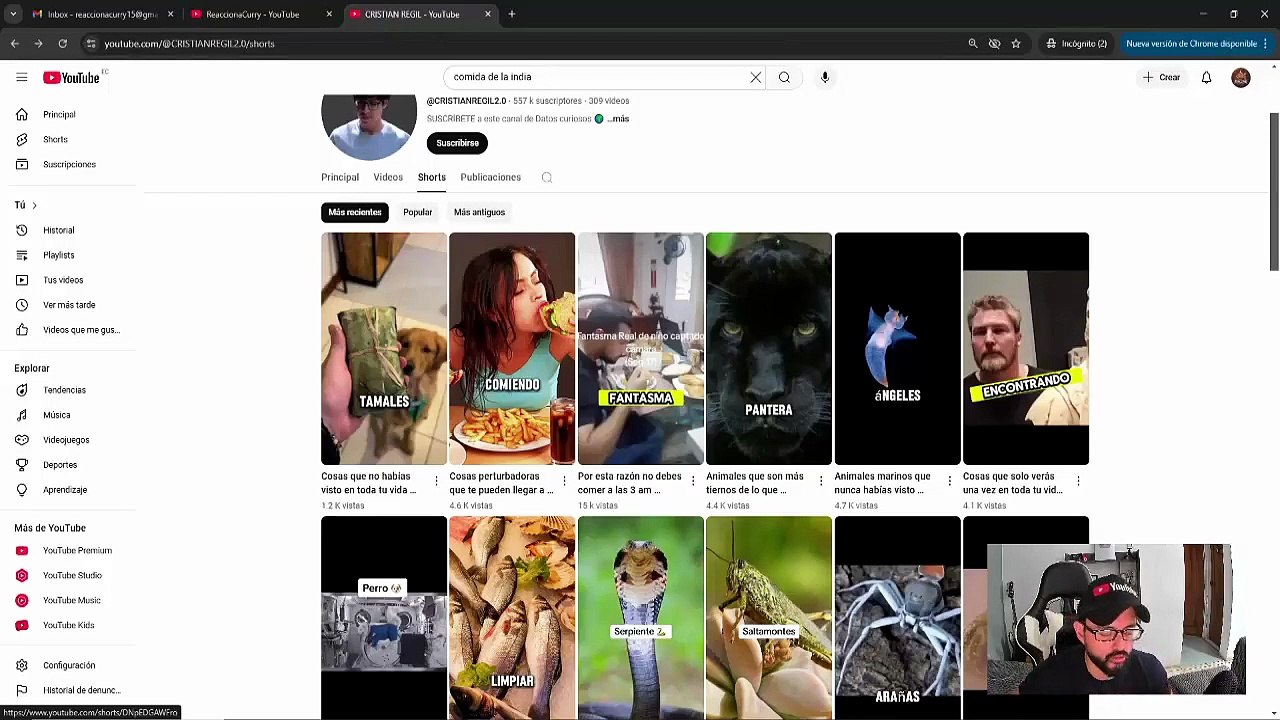This screenshot has width=1280, height=720.
Task: Click the magnifier search button
Action: tap(784, 77)
